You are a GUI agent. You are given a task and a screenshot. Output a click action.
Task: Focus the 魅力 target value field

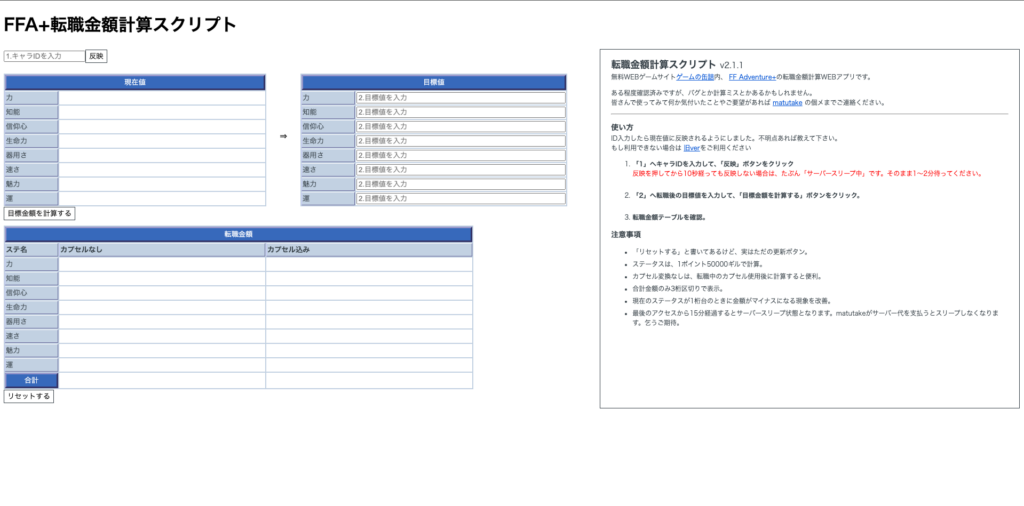click(460, 184)
